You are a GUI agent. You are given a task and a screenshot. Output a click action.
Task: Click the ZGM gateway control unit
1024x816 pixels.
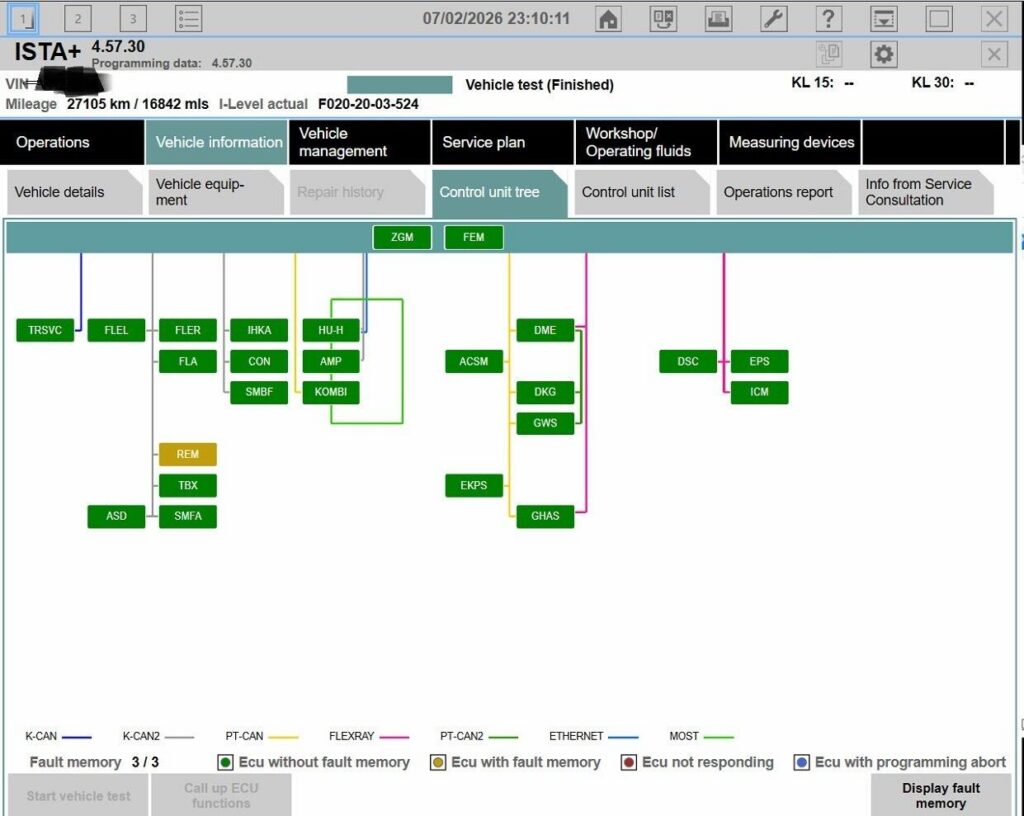402,237
